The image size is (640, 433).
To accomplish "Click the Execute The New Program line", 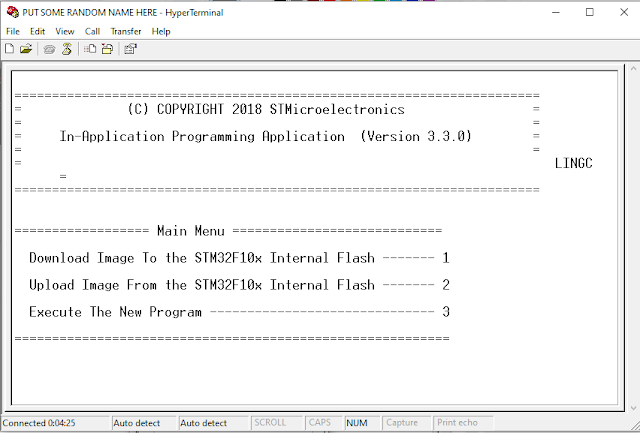I will click(239, 312).
